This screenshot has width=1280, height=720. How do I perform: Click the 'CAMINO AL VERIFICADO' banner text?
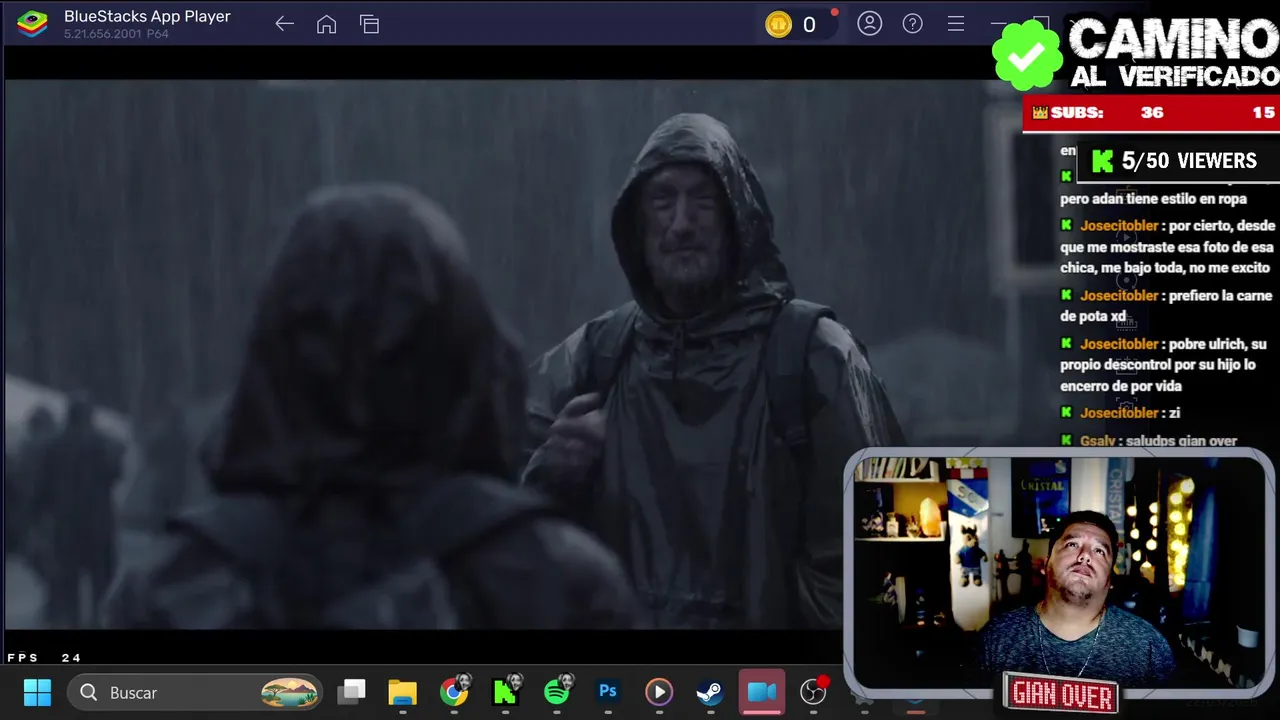pyautogui.click(x=1174, y=54)
